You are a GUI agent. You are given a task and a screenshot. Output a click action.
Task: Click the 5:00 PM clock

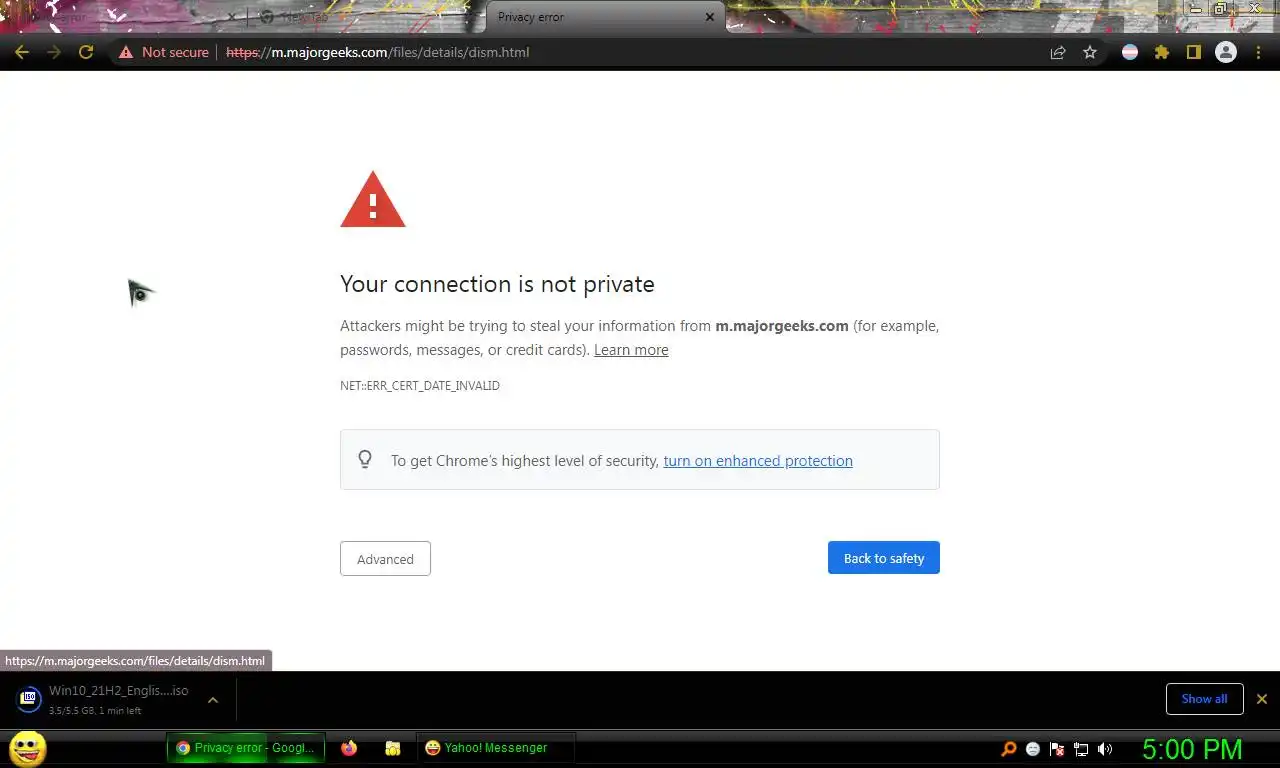[x=1192, y=749]
